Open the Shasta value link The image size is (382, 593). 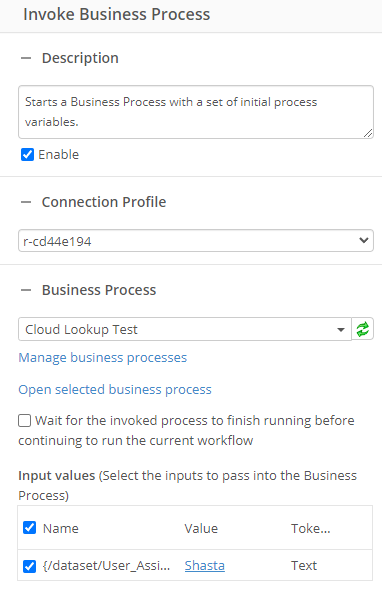coord(205,566)
